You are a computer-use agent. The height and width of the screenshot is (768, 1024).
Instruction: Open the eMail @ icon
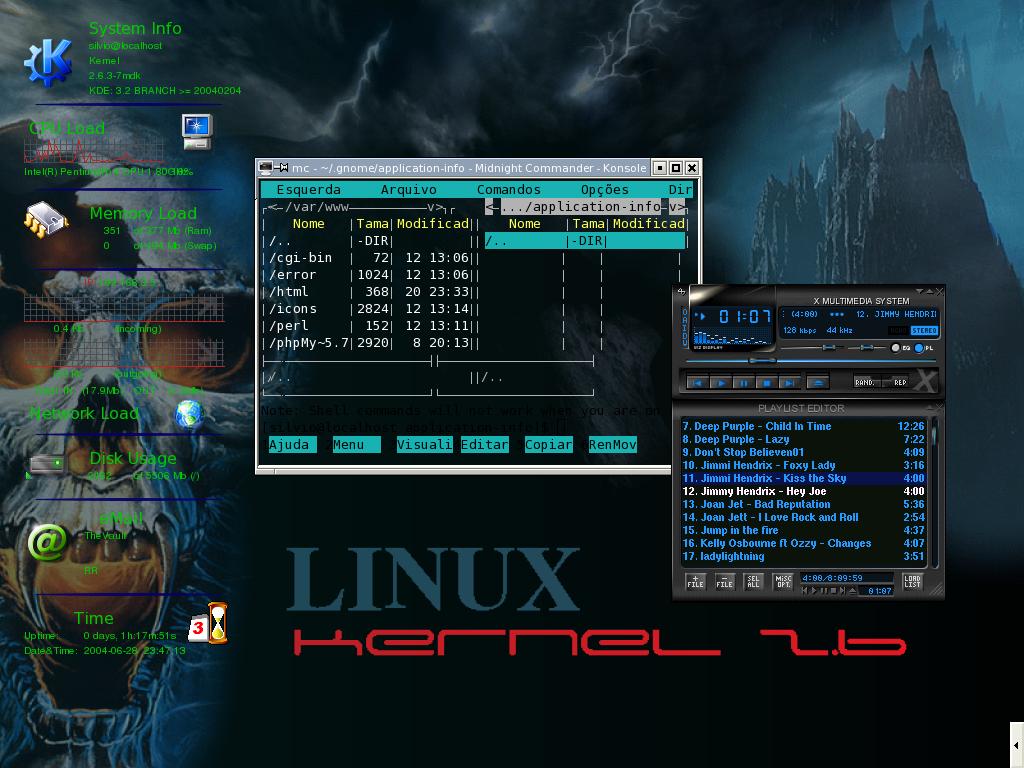click(47, 542)
